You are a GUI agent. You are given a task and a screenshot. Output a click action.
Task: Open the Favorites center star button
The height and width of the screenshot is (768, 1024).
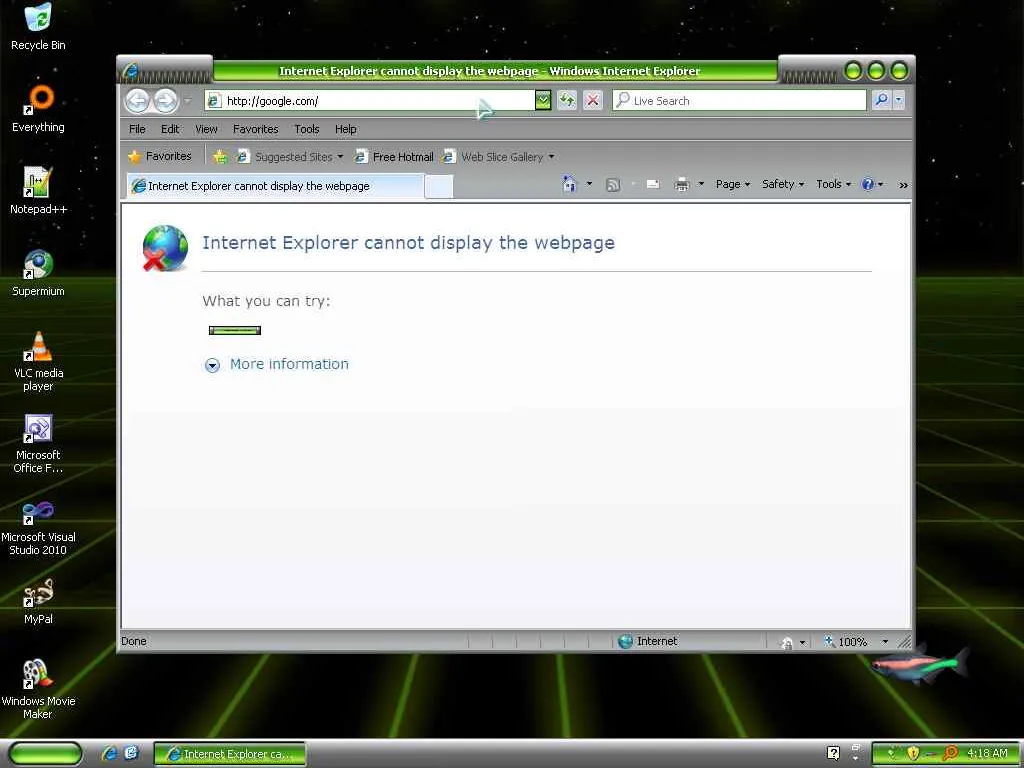click(160, 157)
